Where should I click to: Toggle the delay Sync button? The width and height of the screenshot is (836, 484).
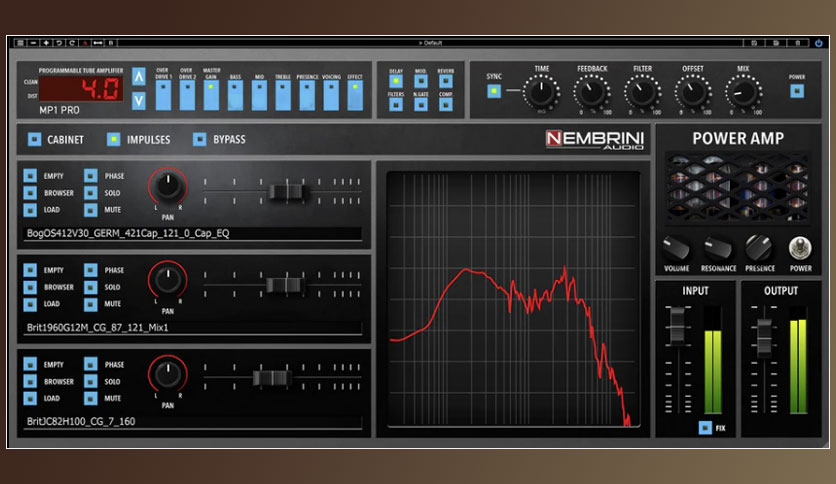click(494, 91)
